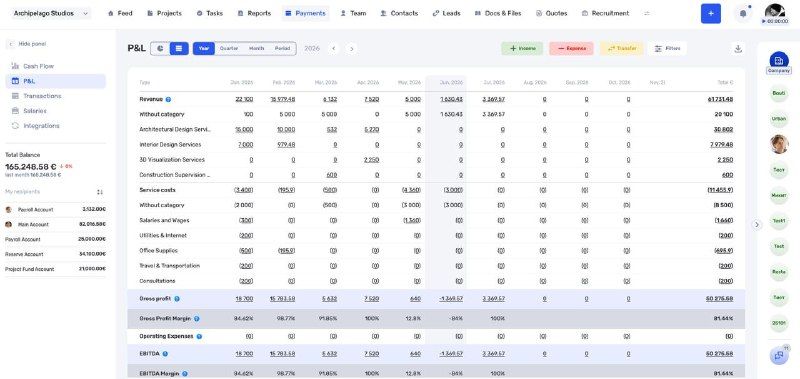Open the Feed page in top navigation

(120, 13)
